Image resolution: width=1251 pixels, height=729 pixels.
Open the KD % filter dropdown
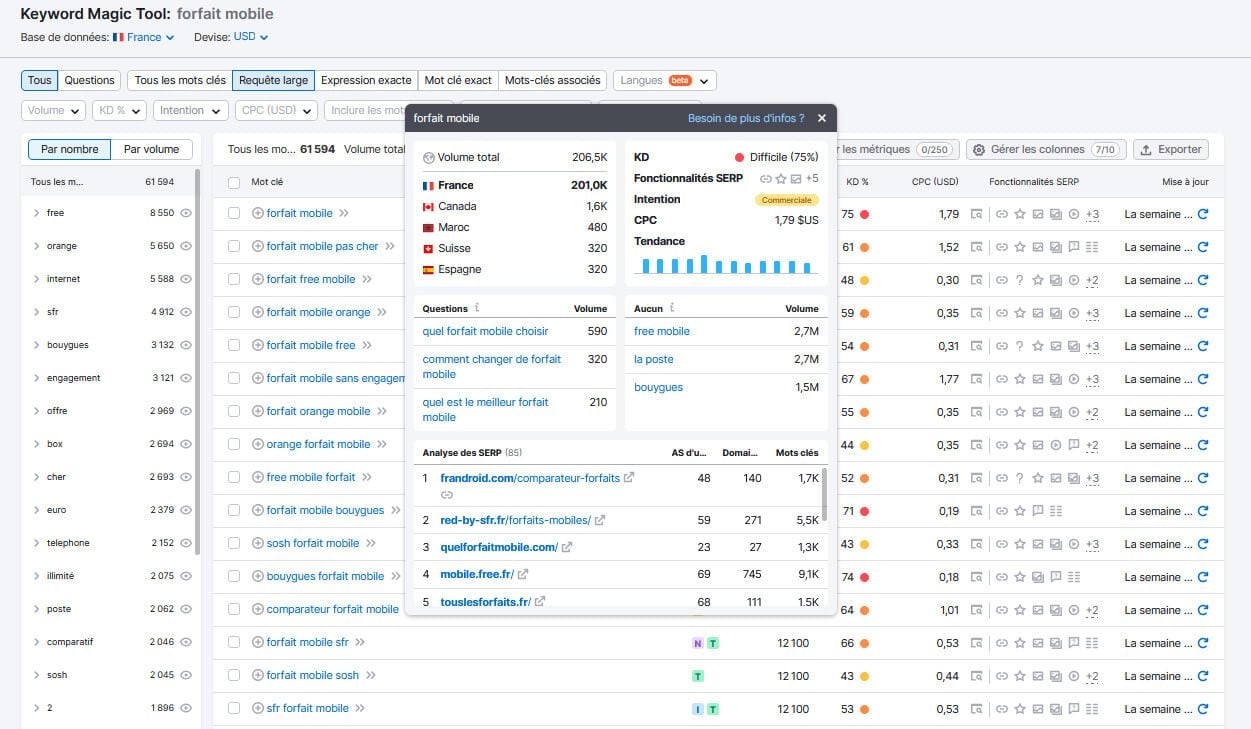119,110
